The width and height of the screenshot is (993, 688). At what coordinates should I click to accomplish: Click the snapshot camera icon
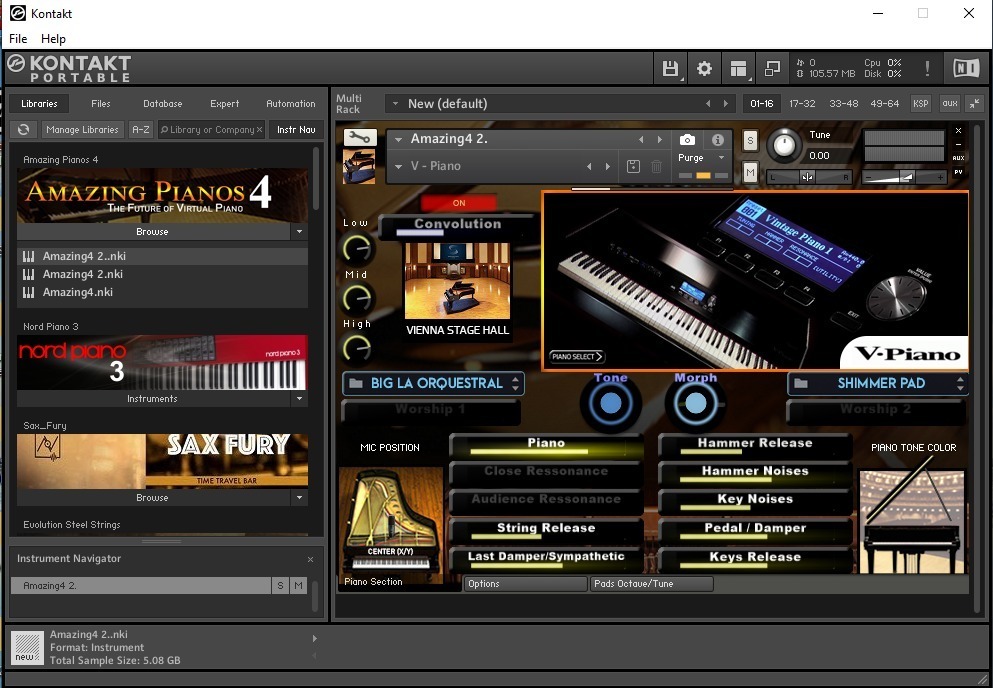point(687,139)
